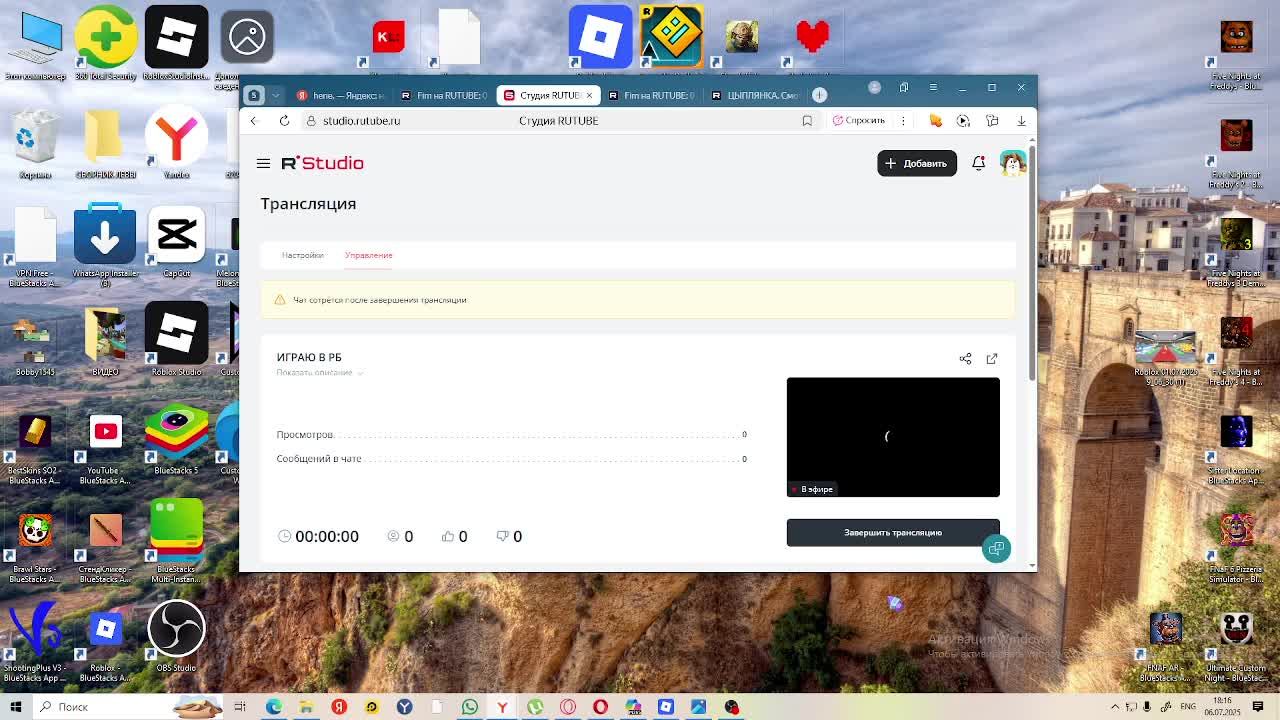Click the Спросить assistant button
The width and height of the screenshot is (1280, 720).
(x=859, y=121)
